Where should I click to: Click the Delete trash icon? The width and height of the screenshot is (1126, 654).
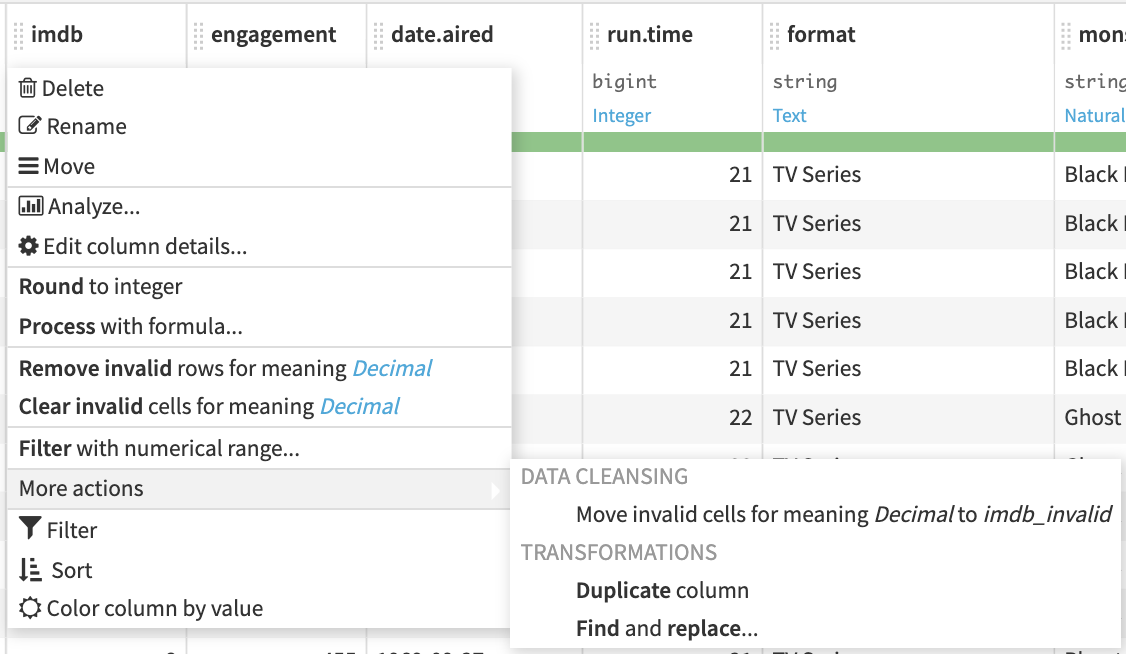(28, 88)
